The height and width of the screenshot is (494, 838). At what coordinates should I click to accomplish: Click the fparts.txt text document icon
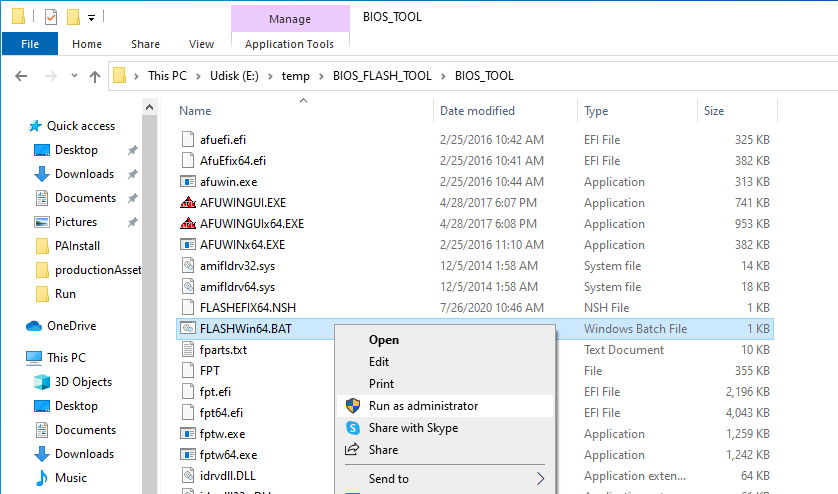click(x=188, y=350)
